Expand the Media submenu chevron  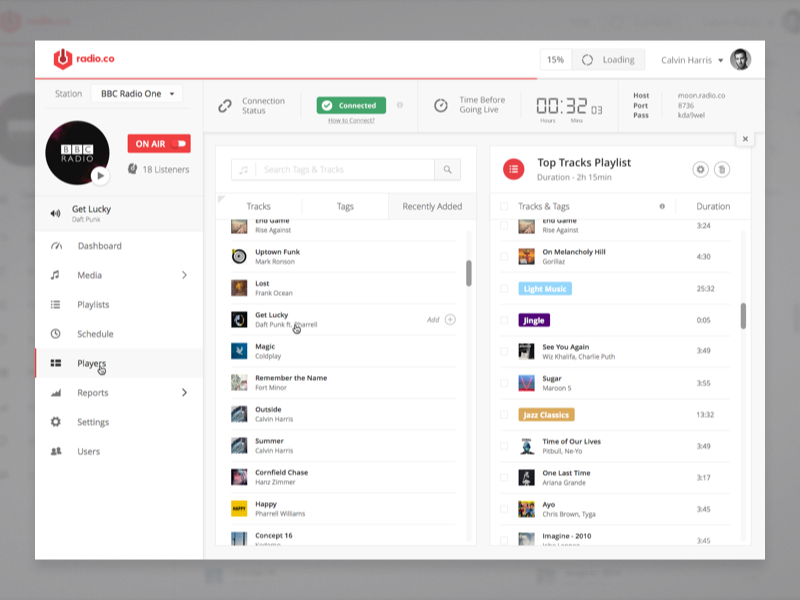point(184,275)
